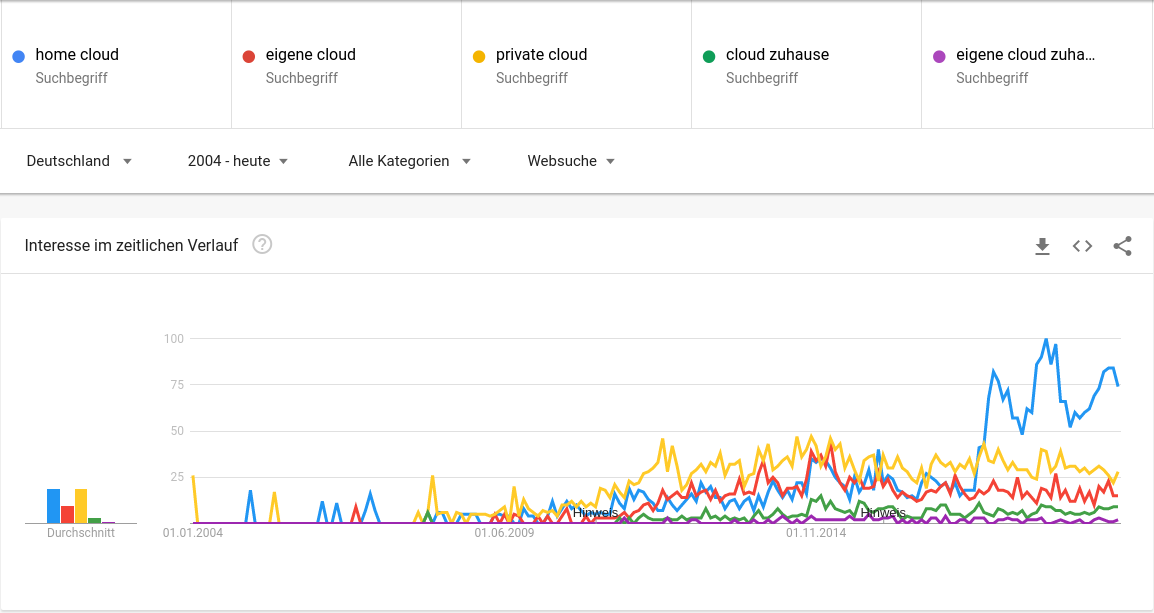Open the truncated 'eigene cloud zuha...' term

click(x=1025, y=55)
